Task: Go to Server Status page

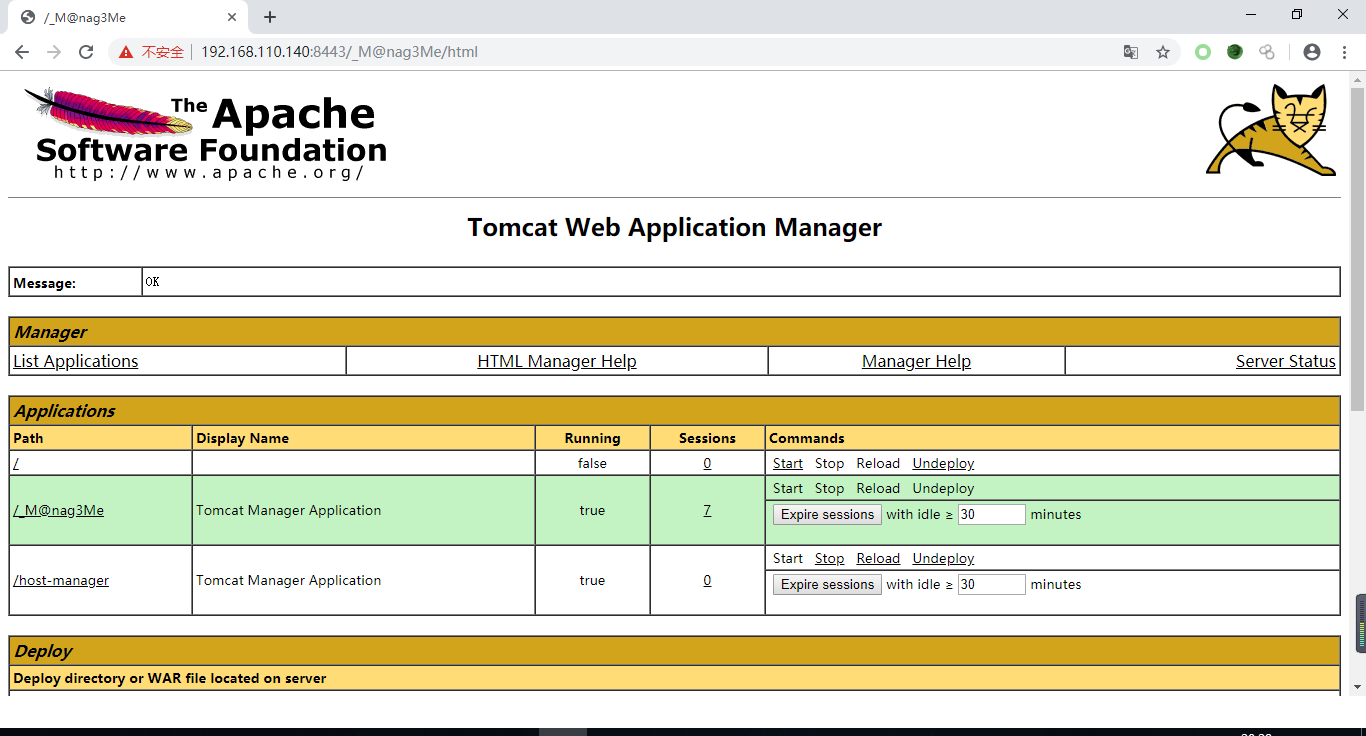Action: click(x=1285, y=361)
